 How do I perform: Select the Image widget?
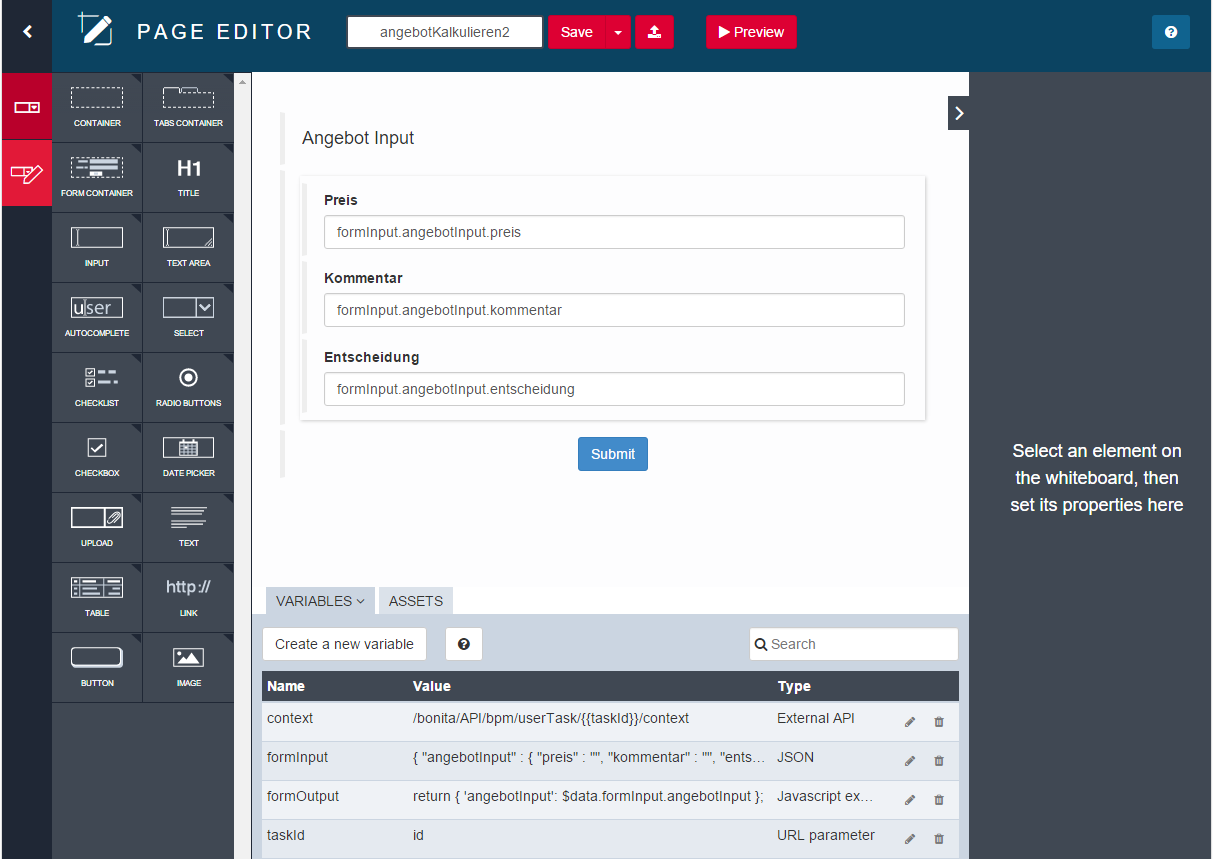click(x=188, y=667)
